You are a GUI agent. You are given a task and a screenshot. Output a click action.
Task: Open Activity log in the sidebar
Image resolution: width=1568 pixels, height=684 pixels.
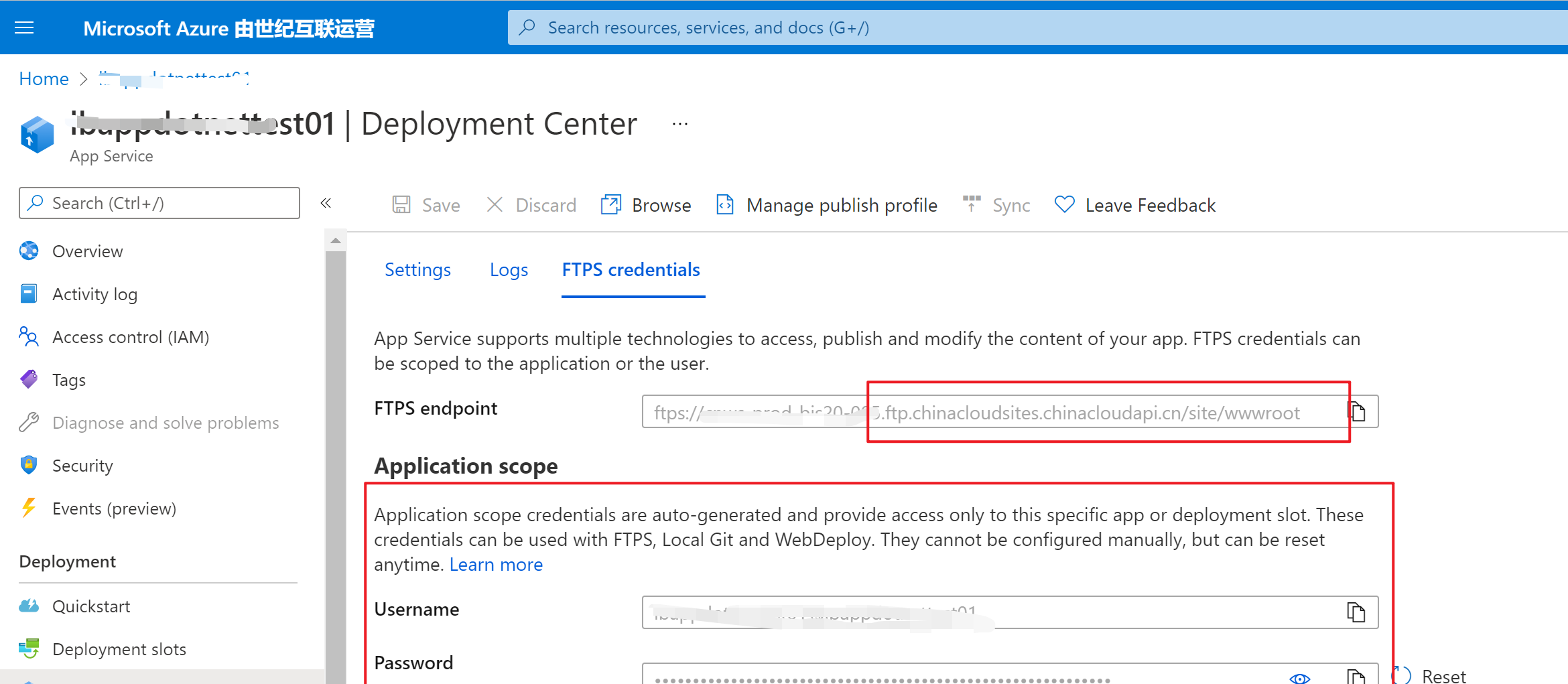[x=94, y=294]
